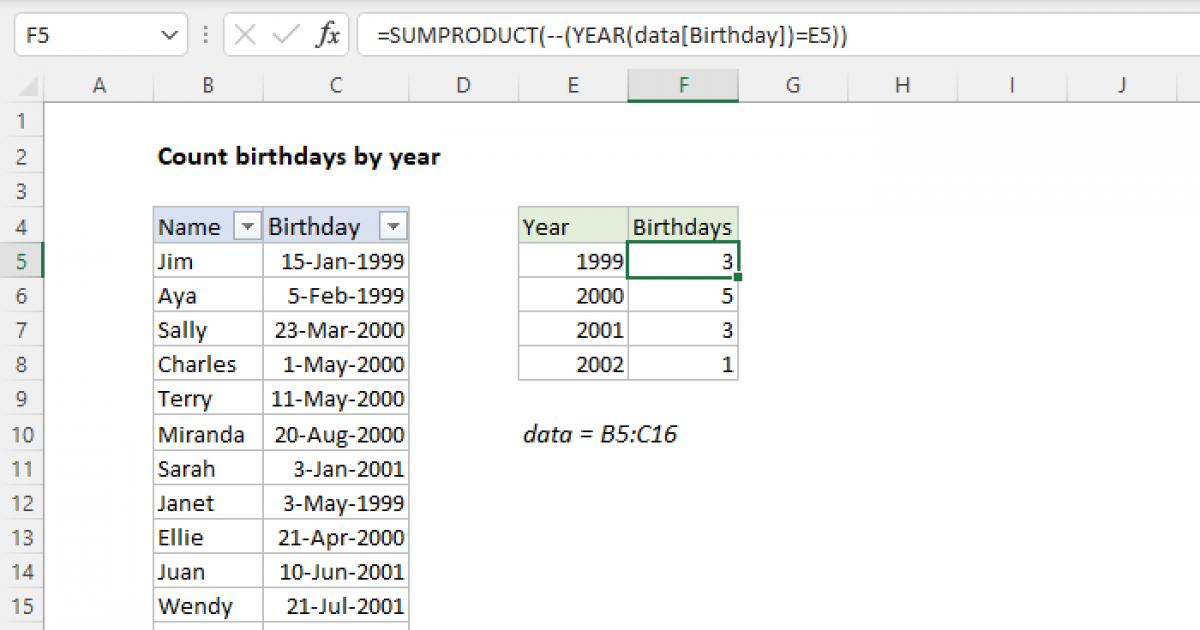Select the note reading data = B5:C16
The image size is (1200, 630).
click(599, 434)
